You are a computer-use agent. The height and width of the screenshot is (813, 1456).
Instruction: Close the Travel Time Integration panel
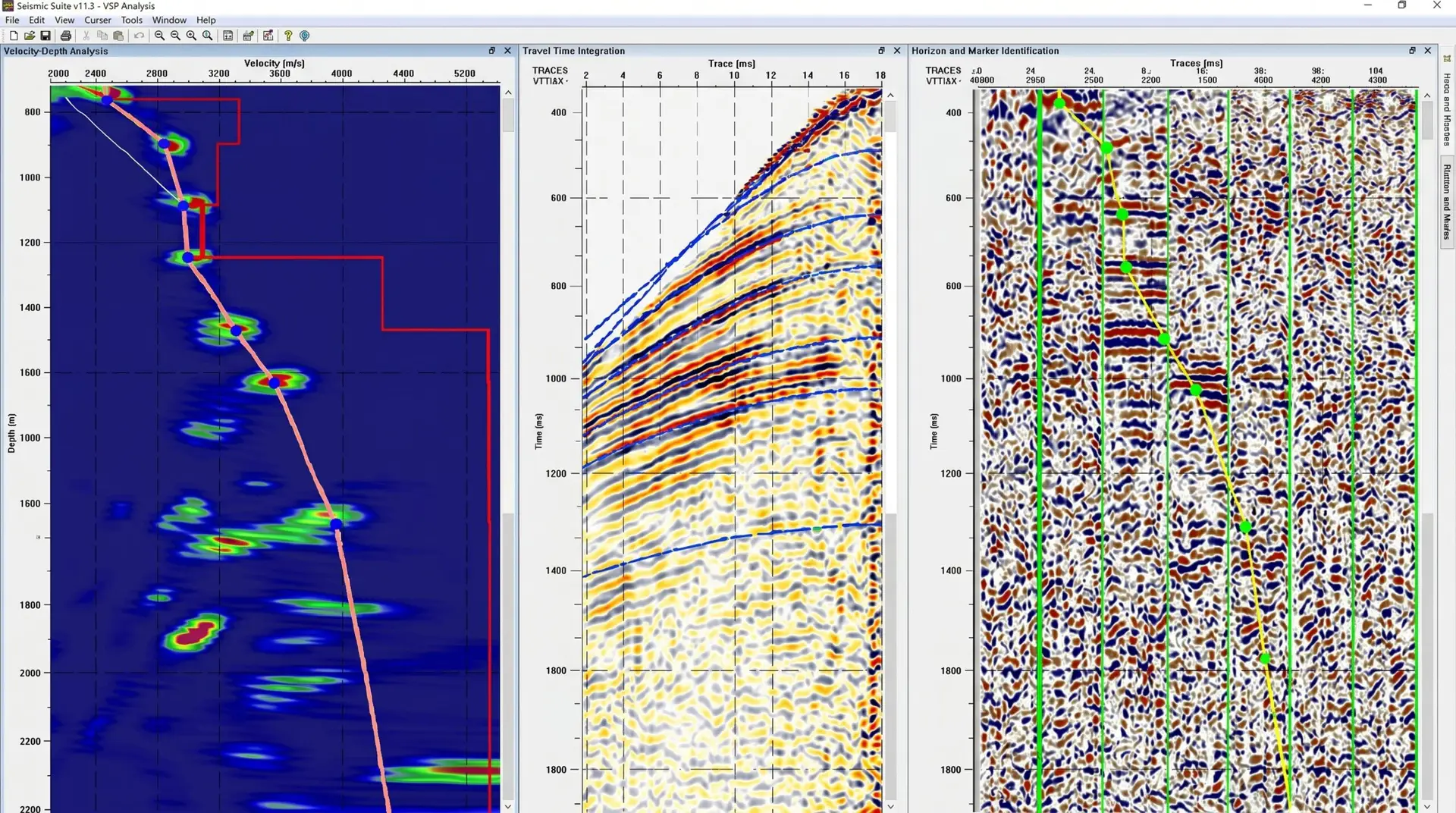(897, 51)
